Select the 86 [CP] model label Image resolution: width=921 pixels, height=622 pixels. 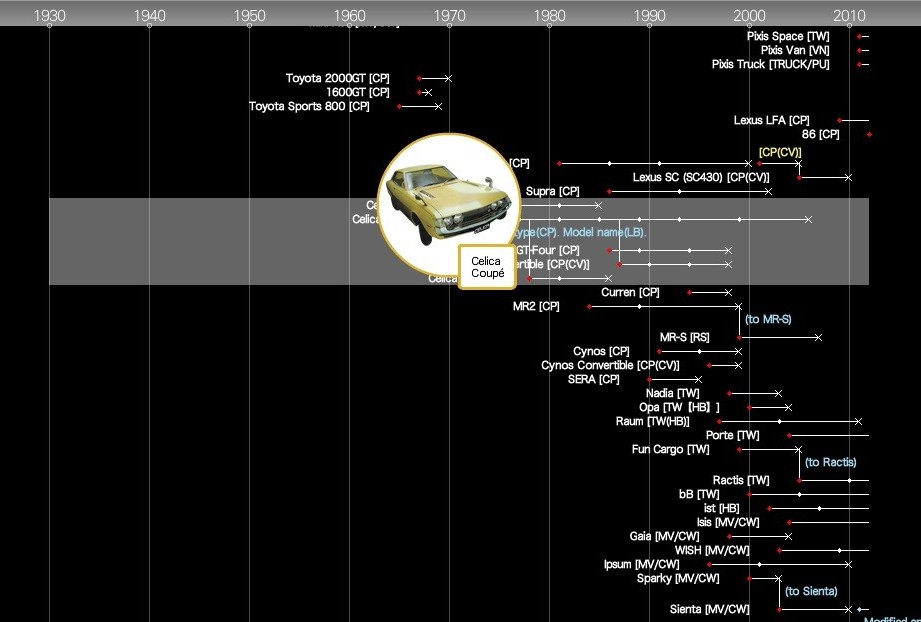point(820,134)
